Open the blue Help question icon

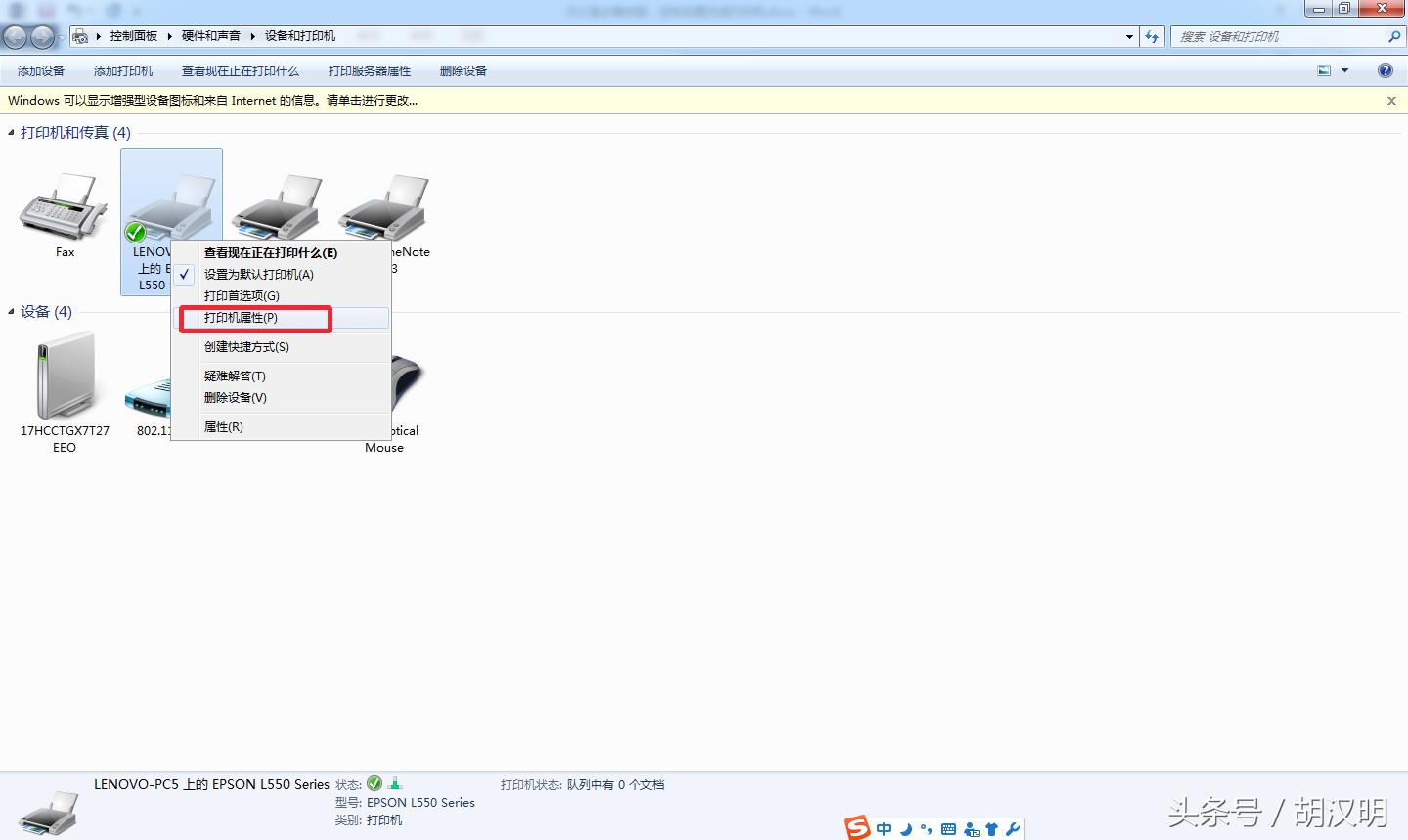click(1385, 70)
